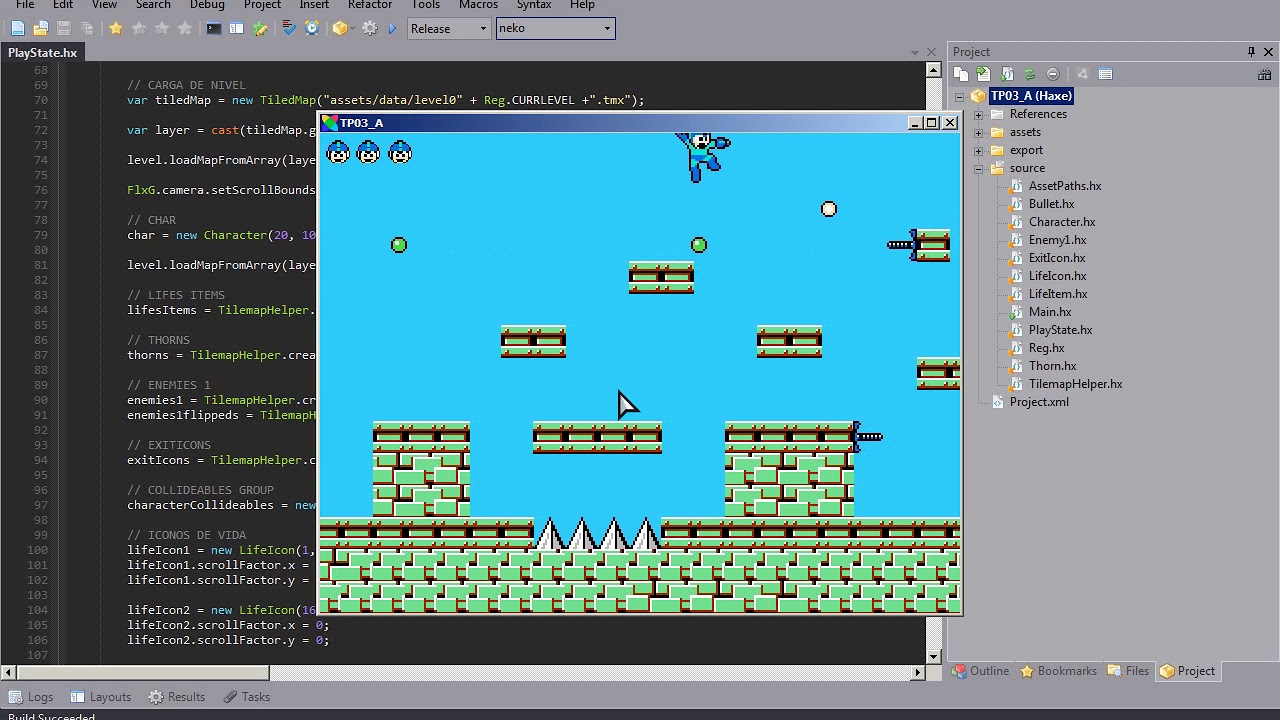Select ExitIcon.hx file

pos(1057,258)
